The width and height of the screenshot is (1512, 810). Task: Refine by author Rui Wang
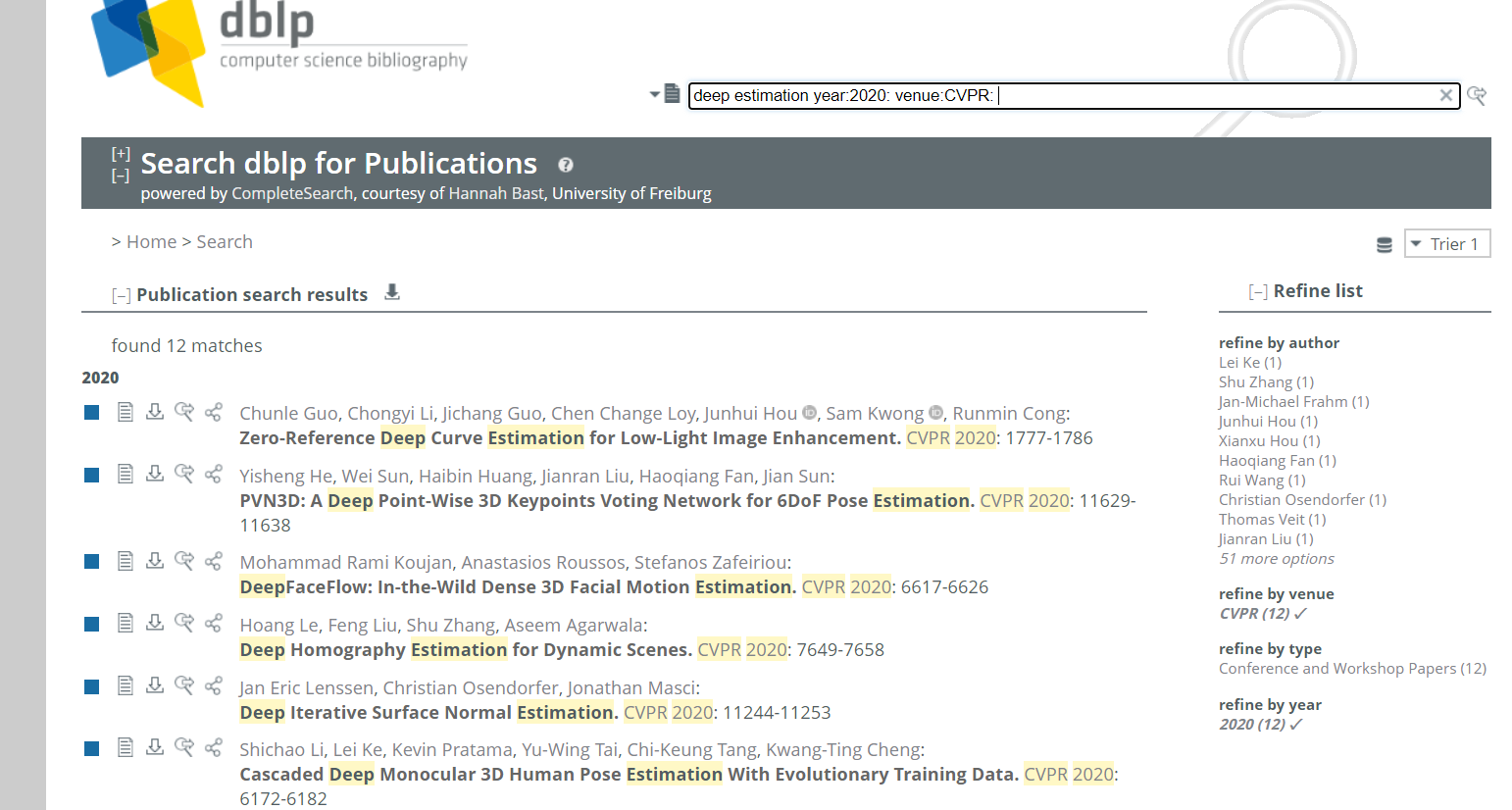click(1262, 481)
